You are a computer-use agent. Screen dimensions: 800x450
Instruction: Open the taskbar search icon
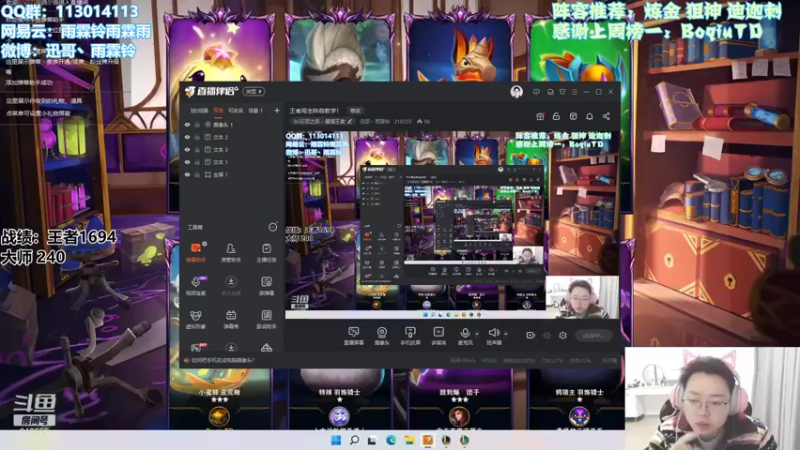(354, 440)
